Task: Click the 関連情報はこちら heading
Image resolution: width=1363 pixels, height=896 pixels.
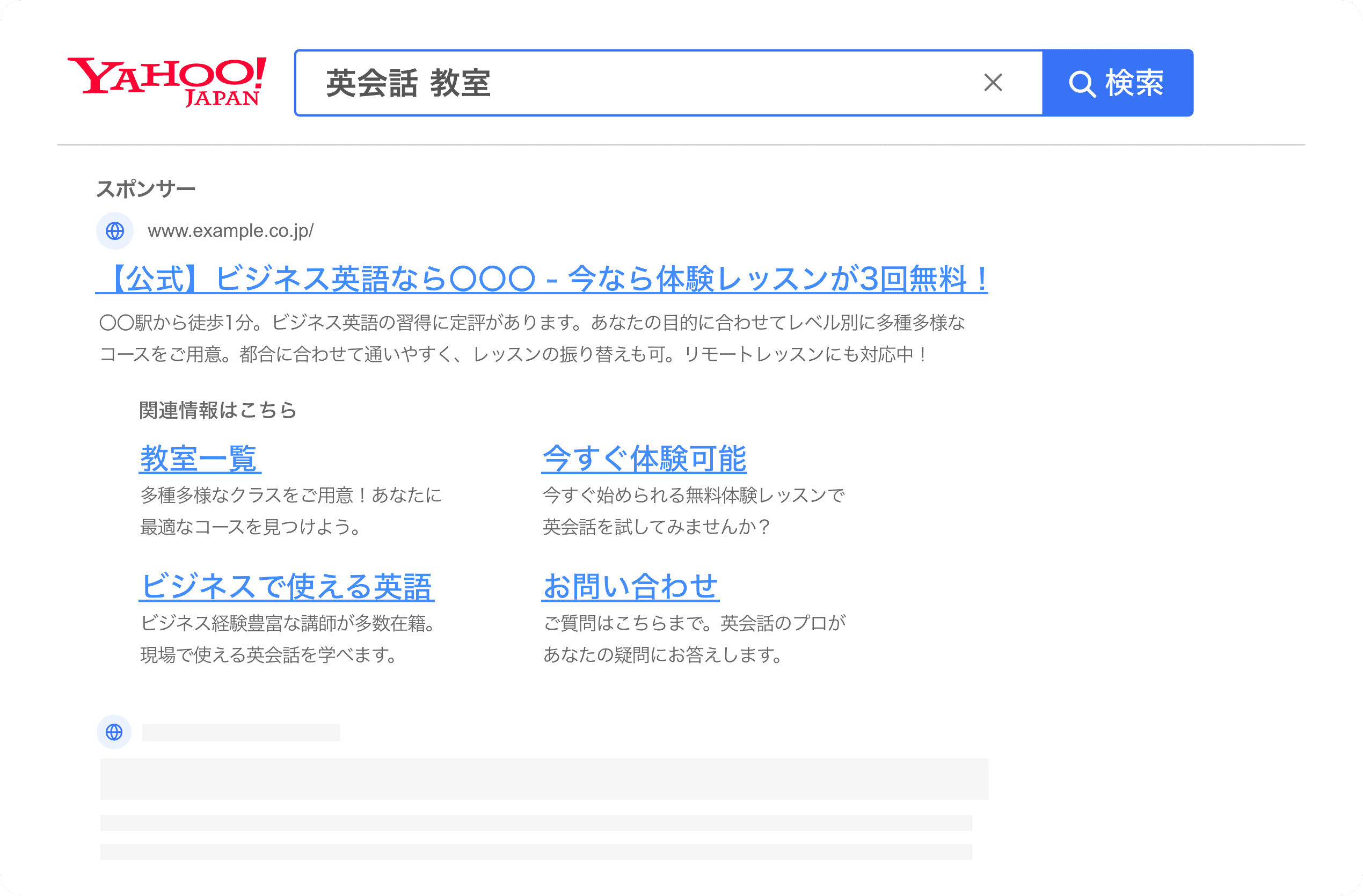Action: pyautogui.click(x=217, y=410)
